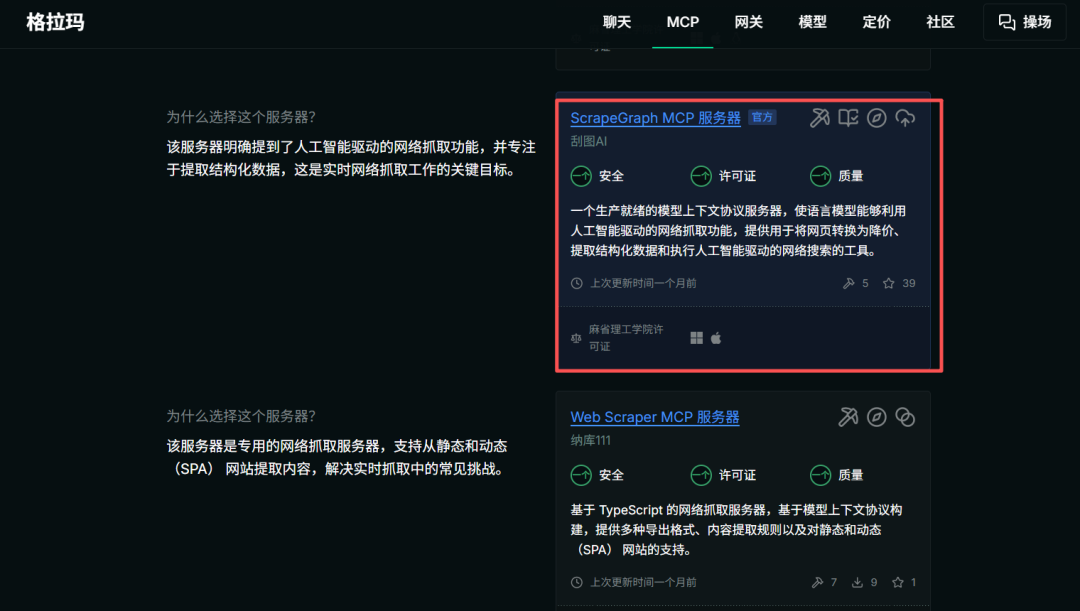This screenshot has height=611, width=1080.
Task: Click ScrapeGraph star count icon
Action: (x=889, y=283)
